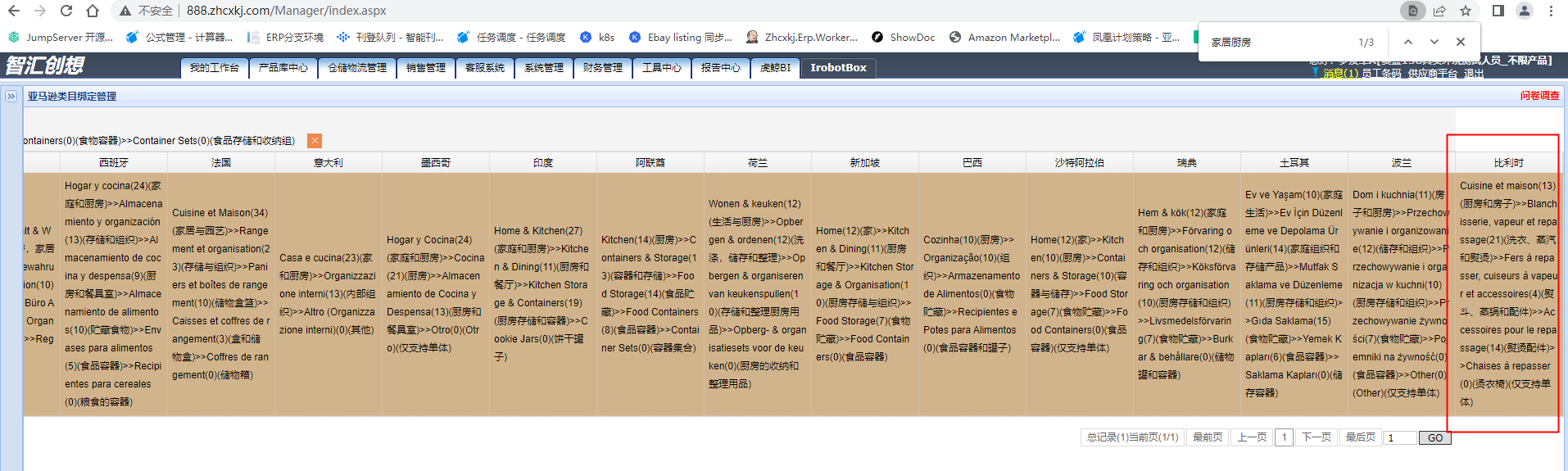Go to 上一页 previous page
Screen dimensions: 1568x471
pos(1252,437)
